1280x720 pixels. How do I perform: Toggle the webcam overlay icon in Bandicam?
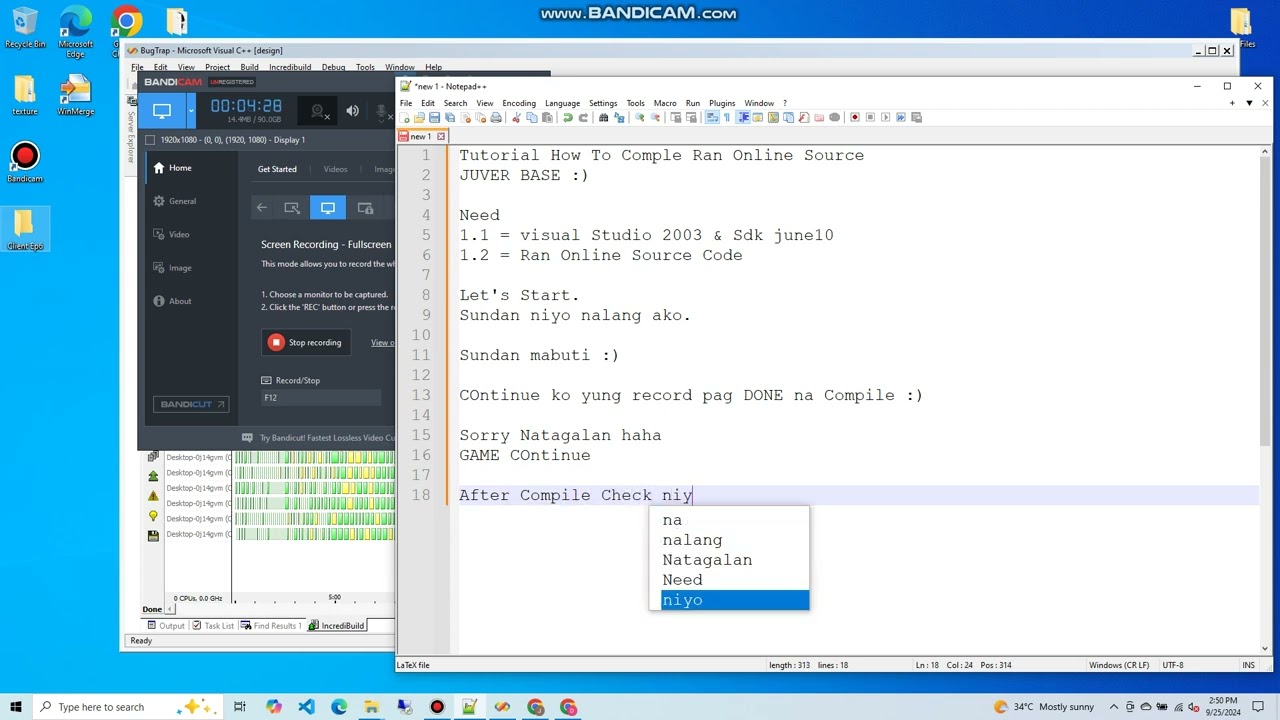pyautogui.click(x=318, y=111)
